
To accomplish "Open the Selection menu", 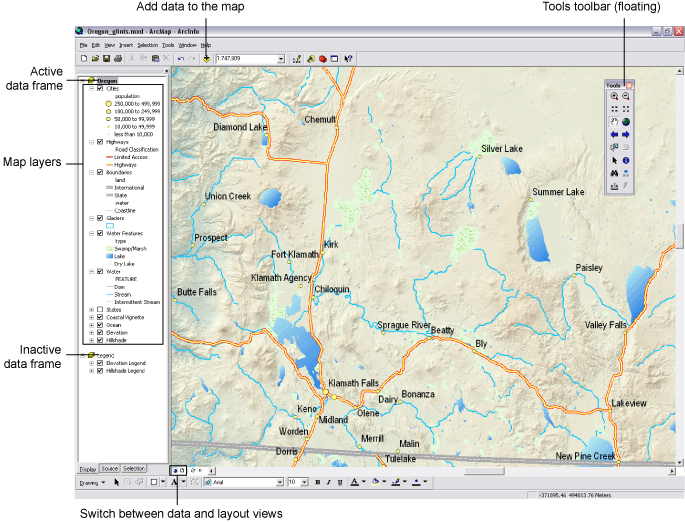I will coord(147,45).
